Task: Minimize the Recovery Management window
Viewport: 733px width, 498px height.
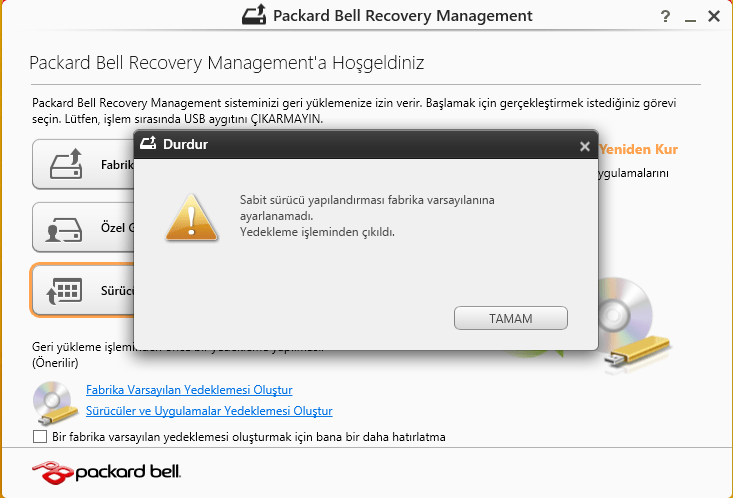Action: [x=690, y=17]
